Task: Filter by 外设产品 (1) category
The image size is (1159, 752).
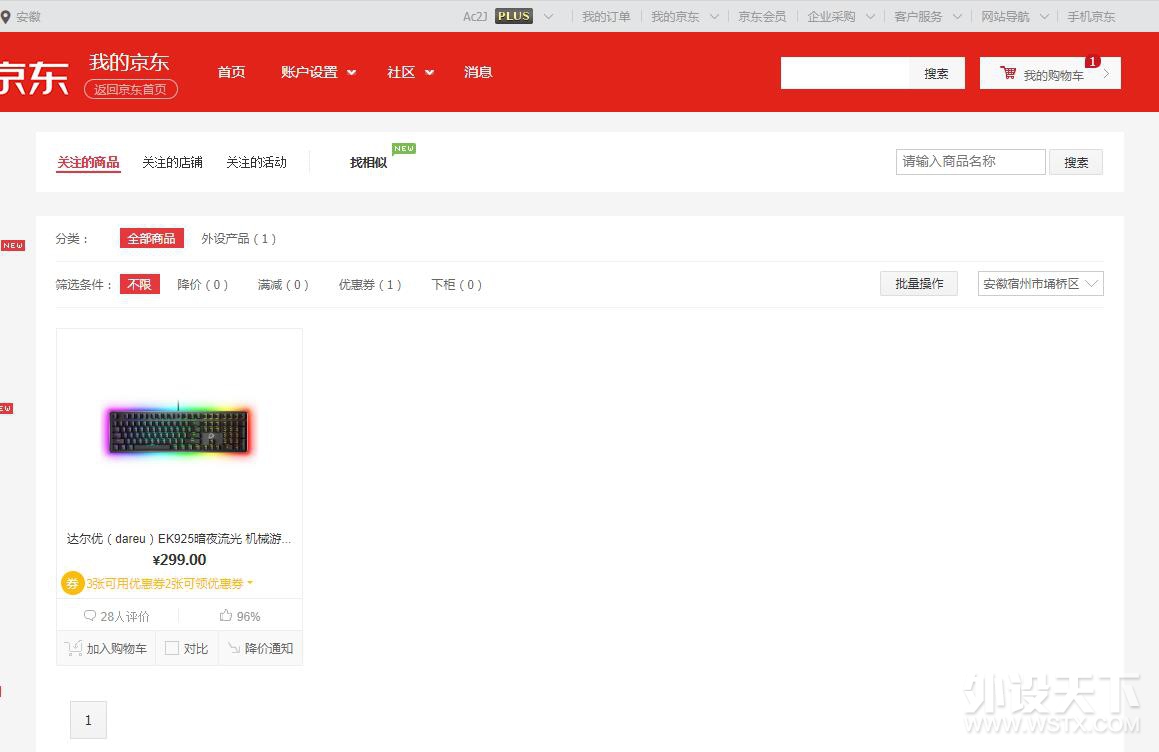Action: click(x=239, y=238)
